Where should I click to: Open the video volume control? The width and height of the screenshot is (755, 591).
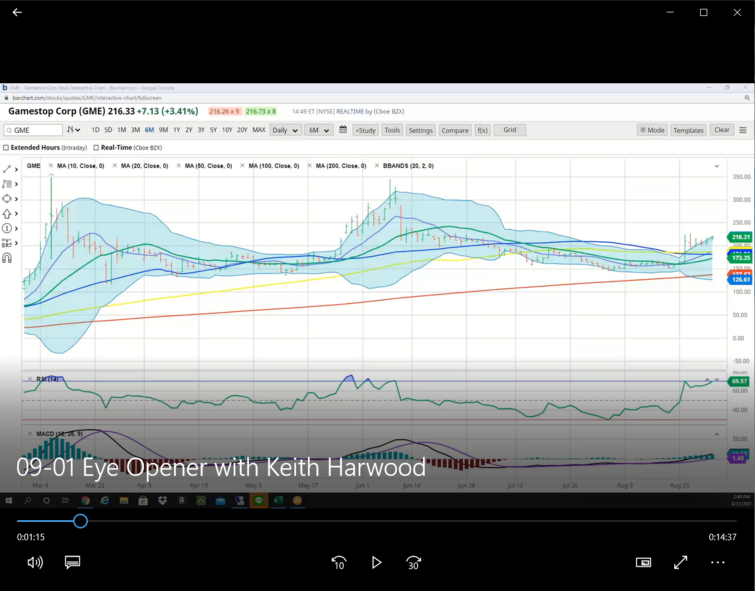click(x=35, y=563)
